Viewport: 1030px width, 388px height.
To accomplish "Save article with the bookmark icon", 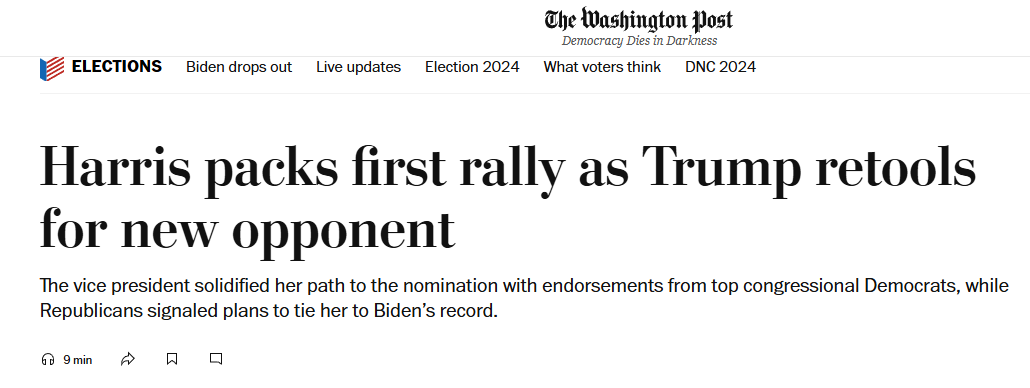I will 172,359.
